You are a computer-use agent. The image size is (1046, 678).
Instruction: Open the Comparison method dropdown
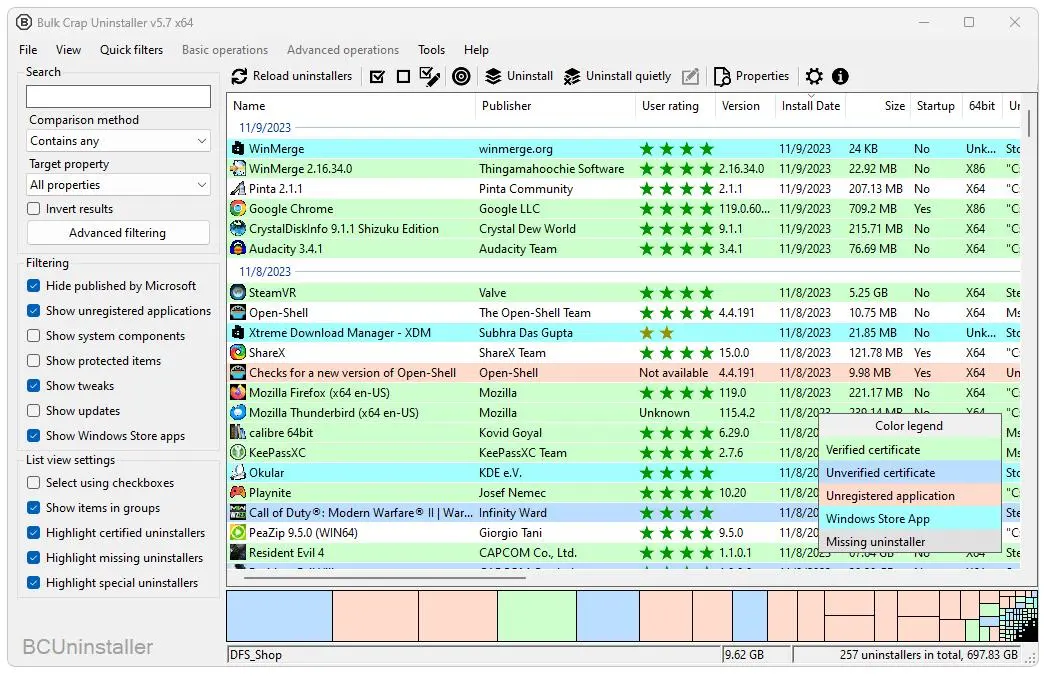click(119, 141)
